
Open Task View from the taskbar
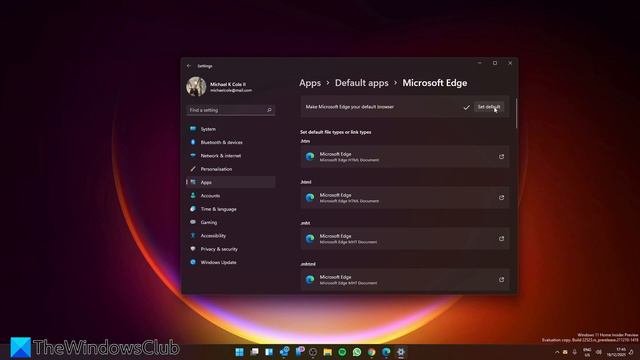(x=254, y=352)
